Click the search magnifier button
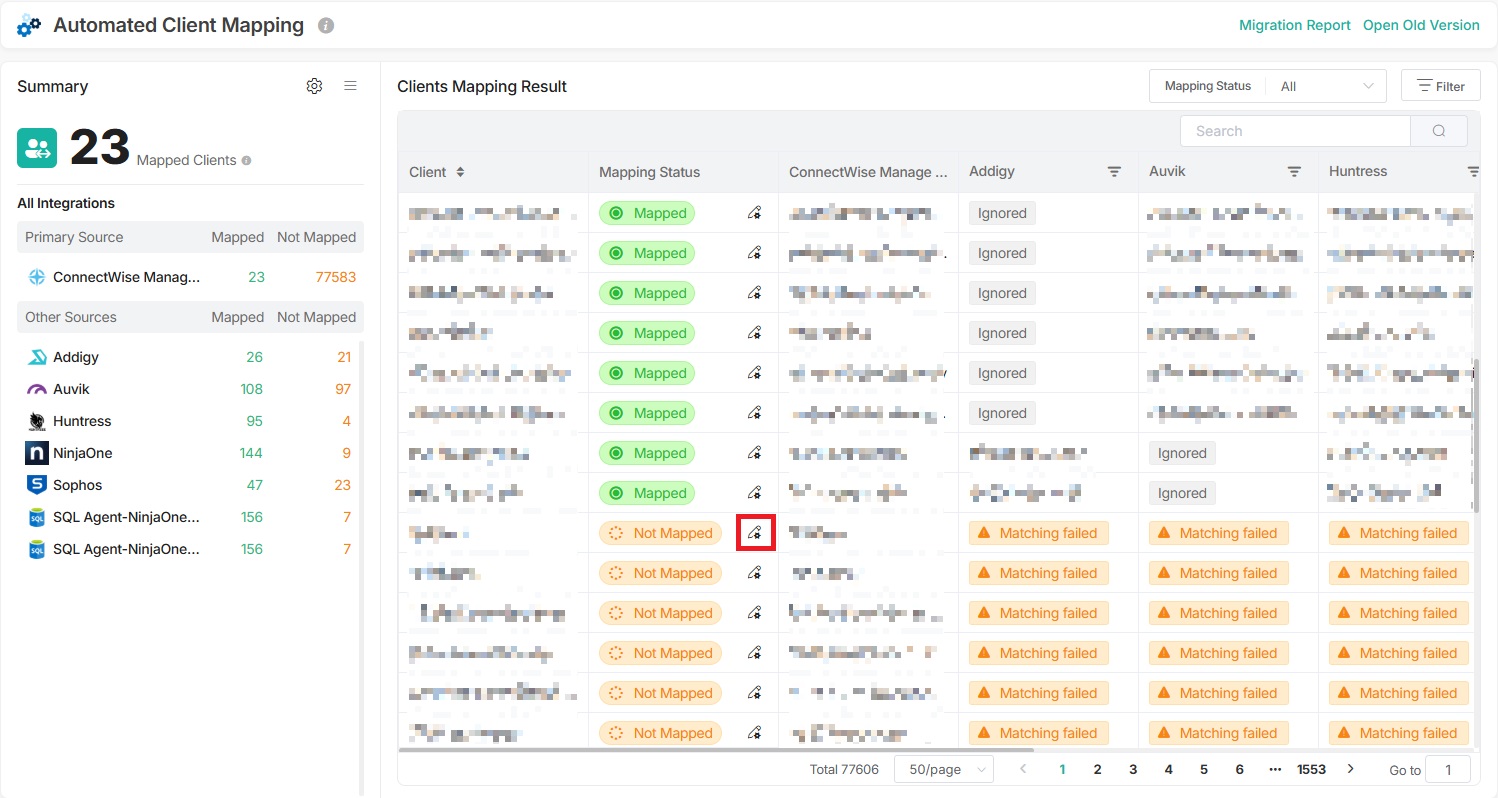 tap(1438, 131)
